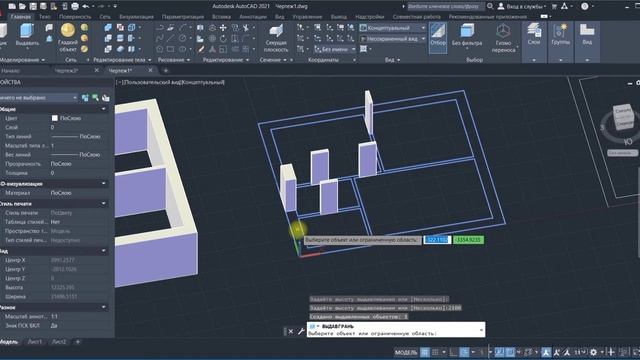Close the command line with X icon
The height and width of the screenshot is (360, 640).
(x=291, y=331)
